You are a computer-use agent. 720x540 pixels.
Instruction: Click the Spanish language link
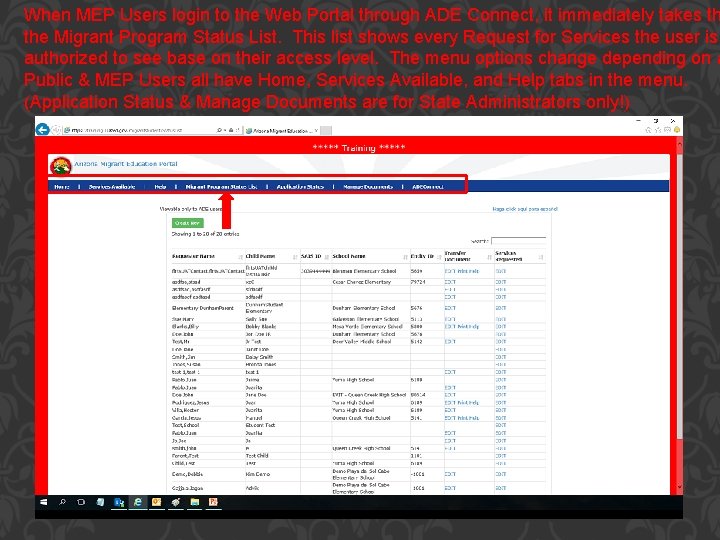click(x=524, y=209)
